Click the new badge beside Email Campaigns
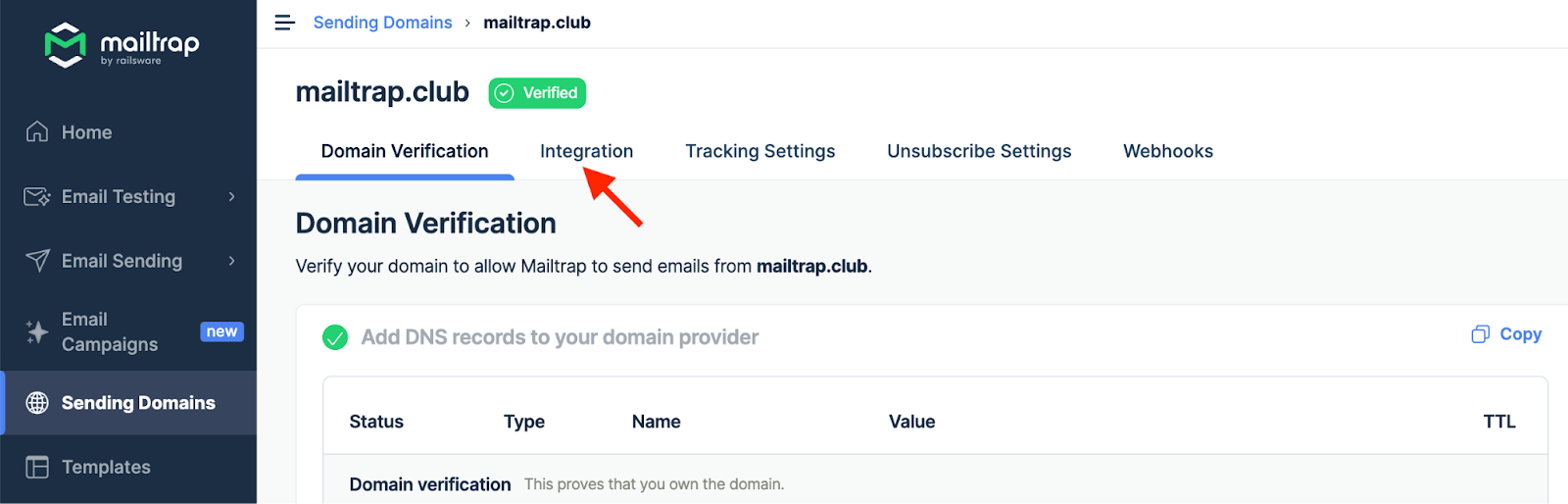Viewport: 1568px width, 504px height. 221,331
